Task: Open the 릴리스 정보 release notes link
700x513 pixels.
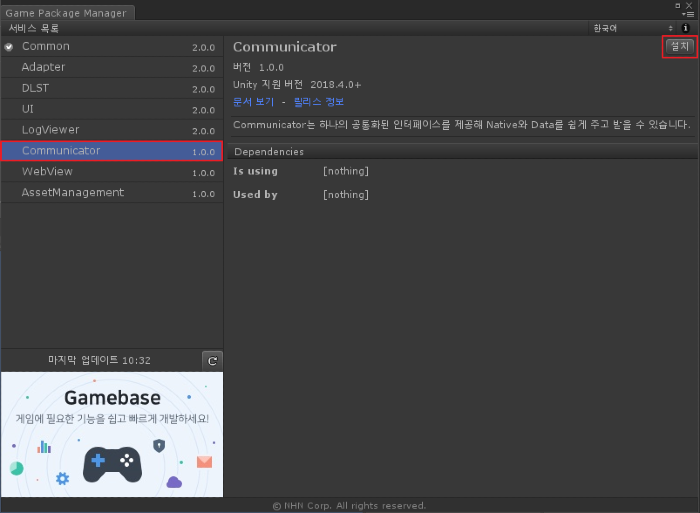Action: tap(319, 102)
